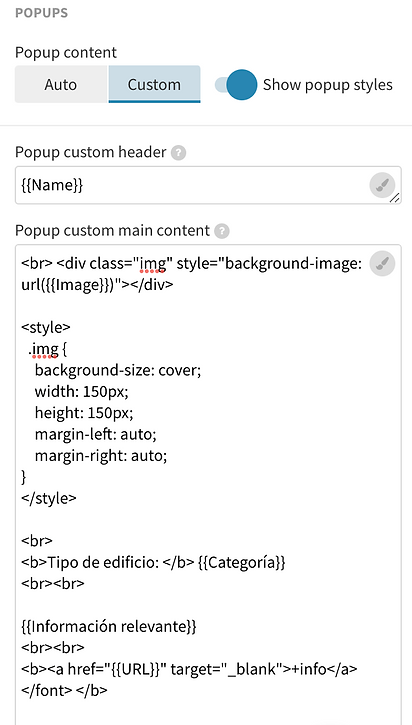Open help for Popup custom header

(178, 153)
